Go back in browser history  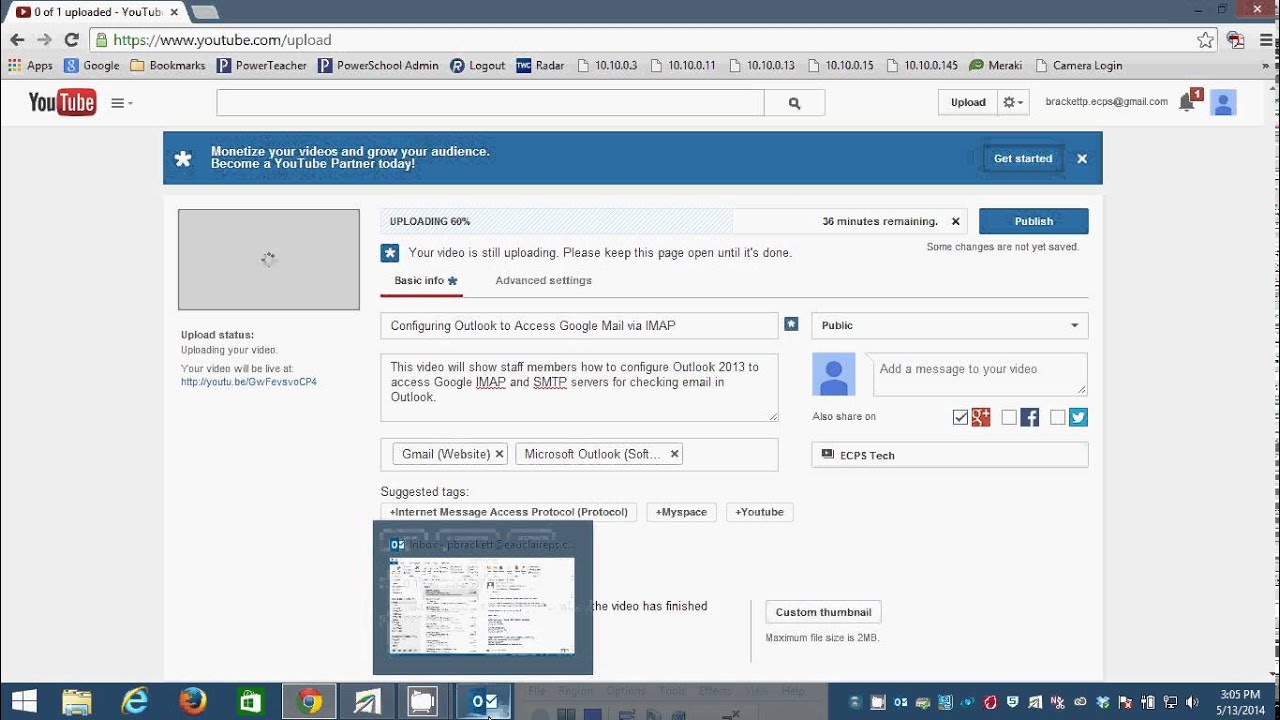coord(17,40)
